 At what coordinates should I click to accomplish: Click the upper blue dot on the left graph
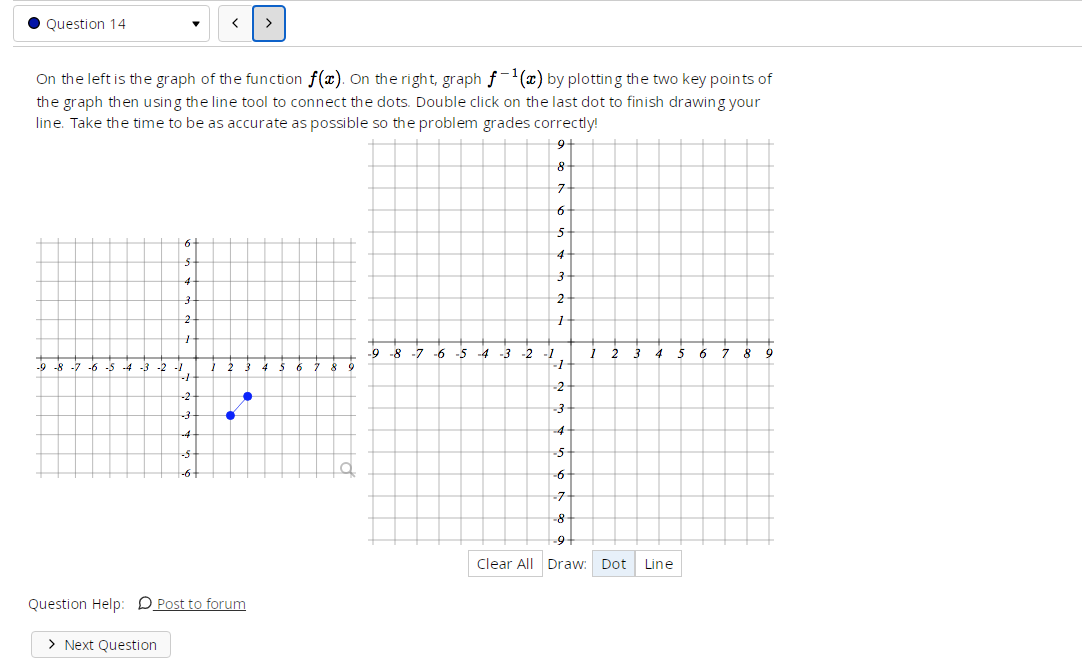click(x=246, y=397)
